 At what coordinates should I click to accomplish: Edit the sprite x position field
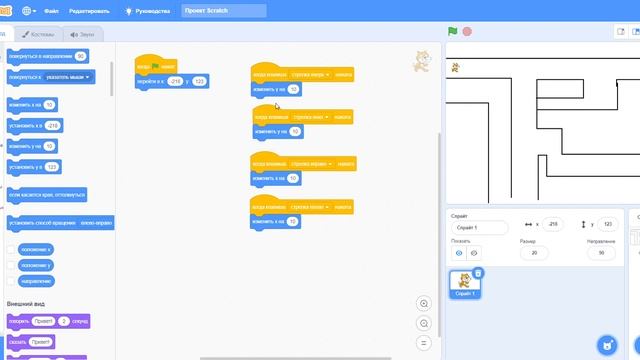[553, 224]
